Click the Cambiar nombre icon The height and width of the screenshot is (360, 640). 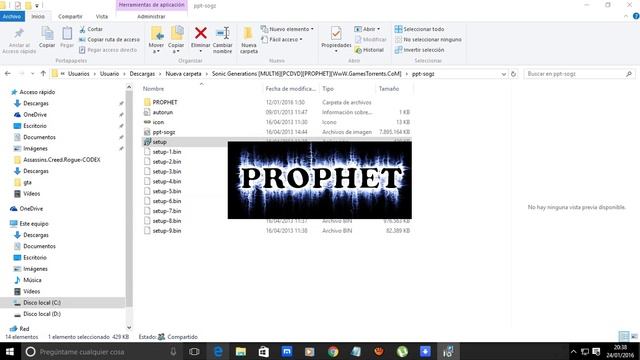222,33
